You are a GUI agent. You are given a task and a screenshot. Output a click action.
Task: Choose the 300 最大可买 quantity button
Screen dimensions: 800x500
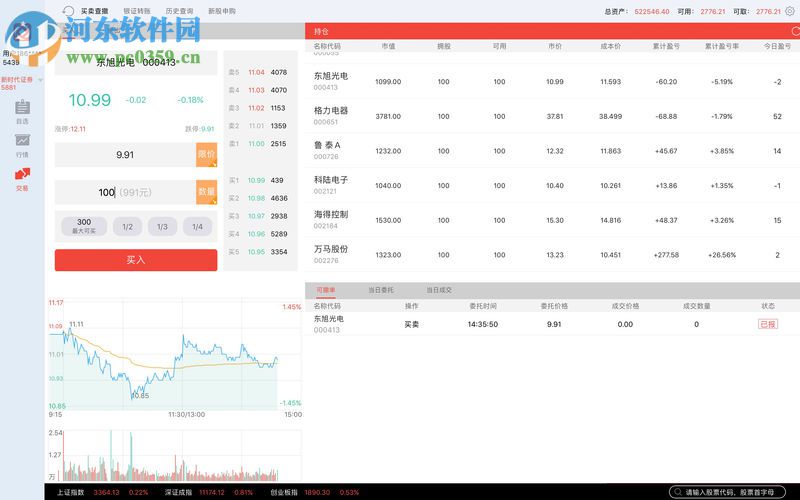[84, 226]
